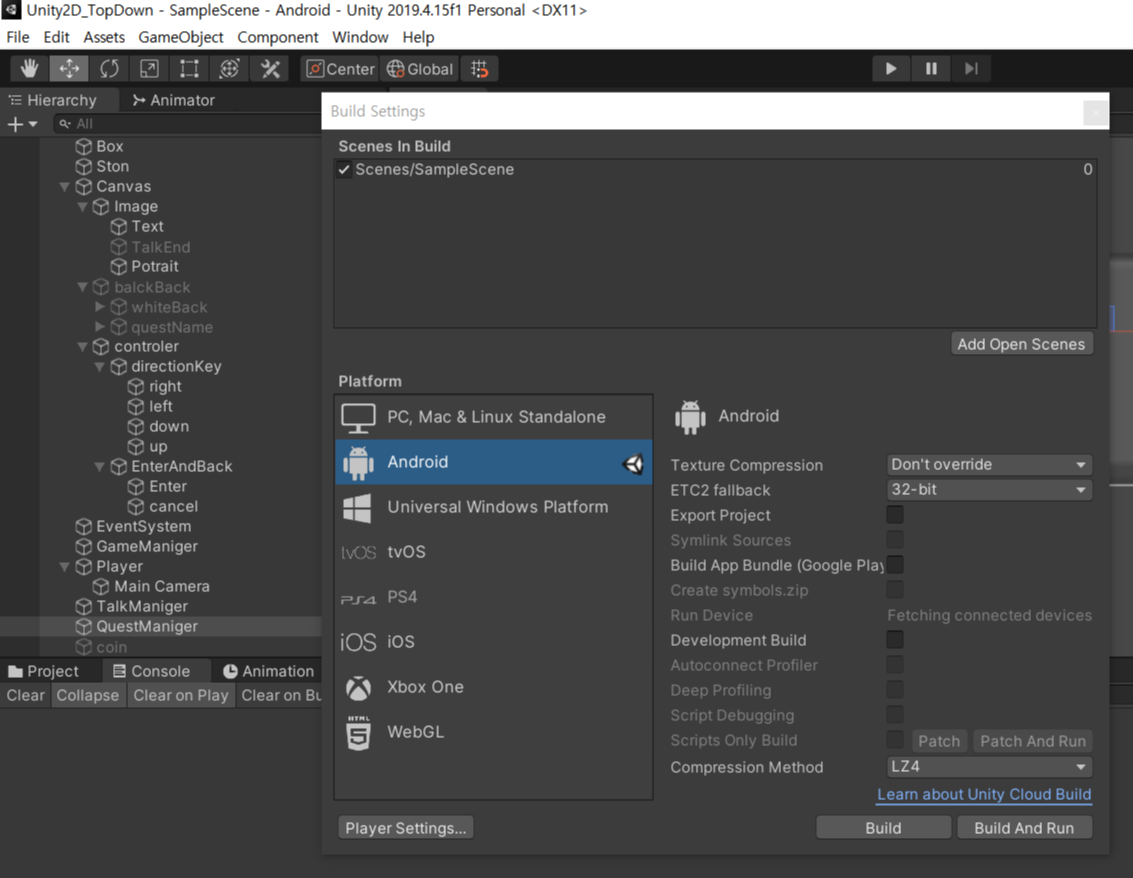Image resolution: width=1133 pixels, height=878 pixels.
Task: Collapse the balckBack object
Action: coord(82,287)
